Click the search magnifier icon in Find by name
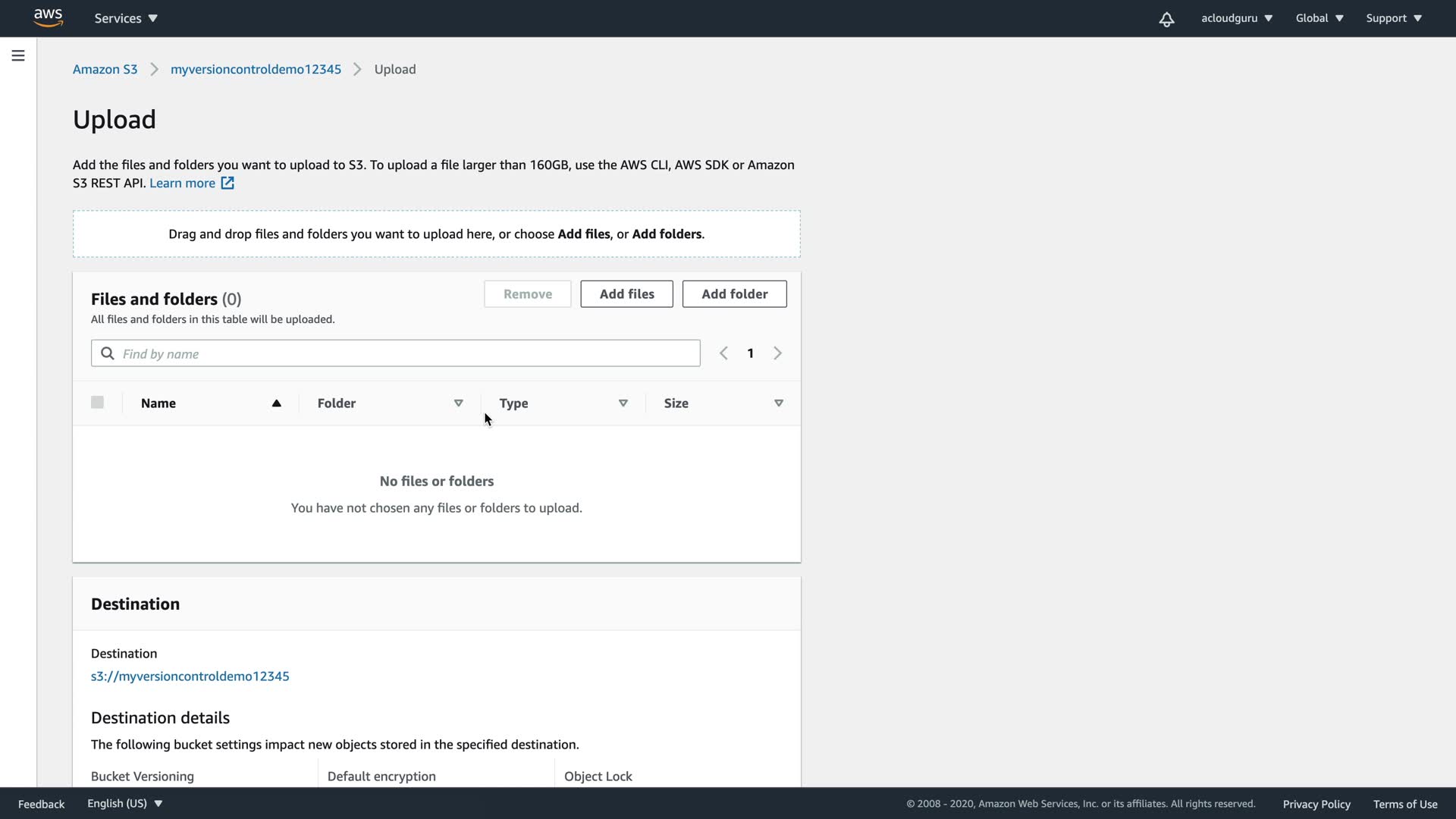The width and height of the screenshot is (1456, 819). 108,353
